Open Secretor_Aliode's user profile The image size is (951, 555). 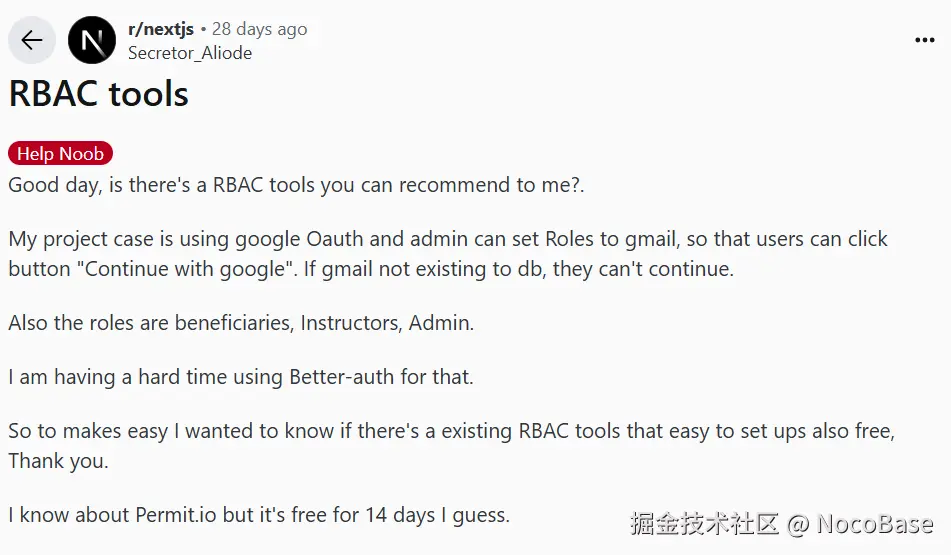tap(190, 53)
